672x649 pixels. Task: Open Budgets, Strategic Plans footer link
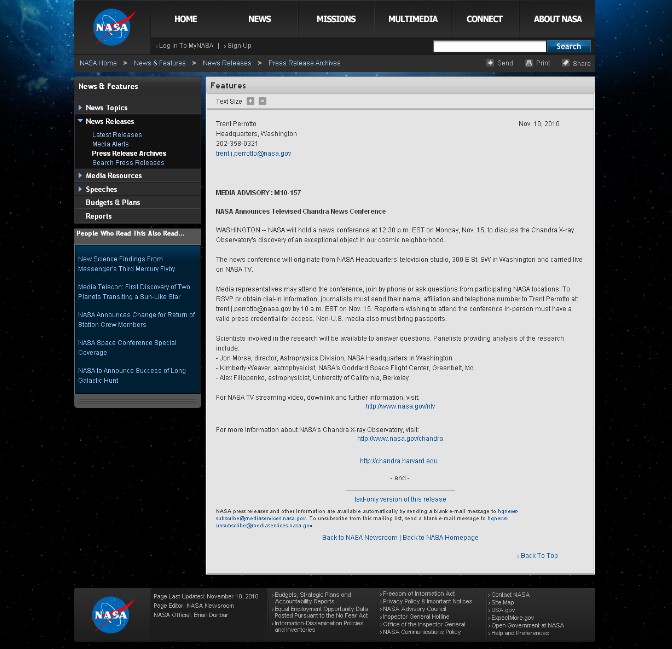[x=312, y=598]
